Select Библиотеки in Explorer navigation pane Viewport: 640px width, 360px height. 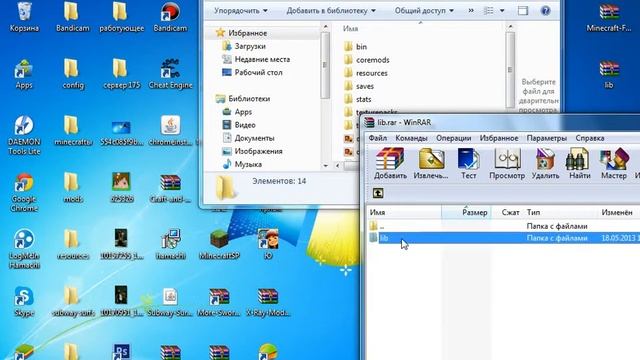tap(249, 98)
